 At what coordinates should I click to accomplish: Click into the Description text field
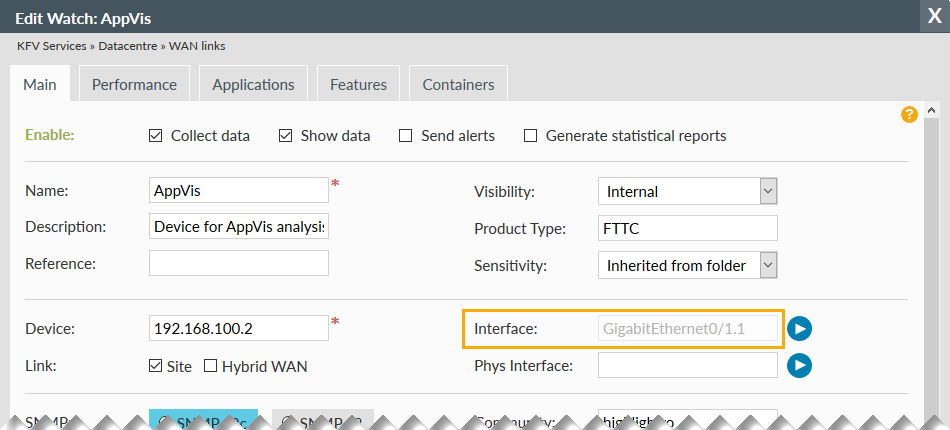(x=238, y=227)
